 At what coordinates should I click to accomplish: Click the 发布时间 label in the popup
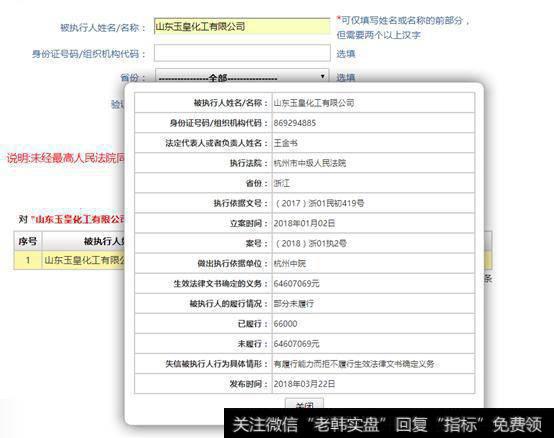[x=248, y=384]
